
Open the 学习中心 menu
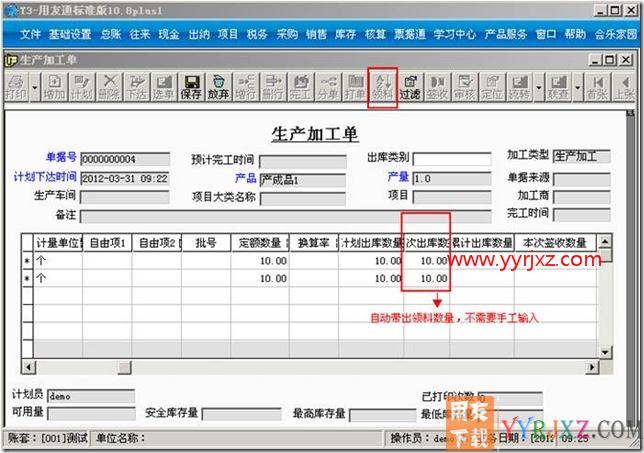455,34
